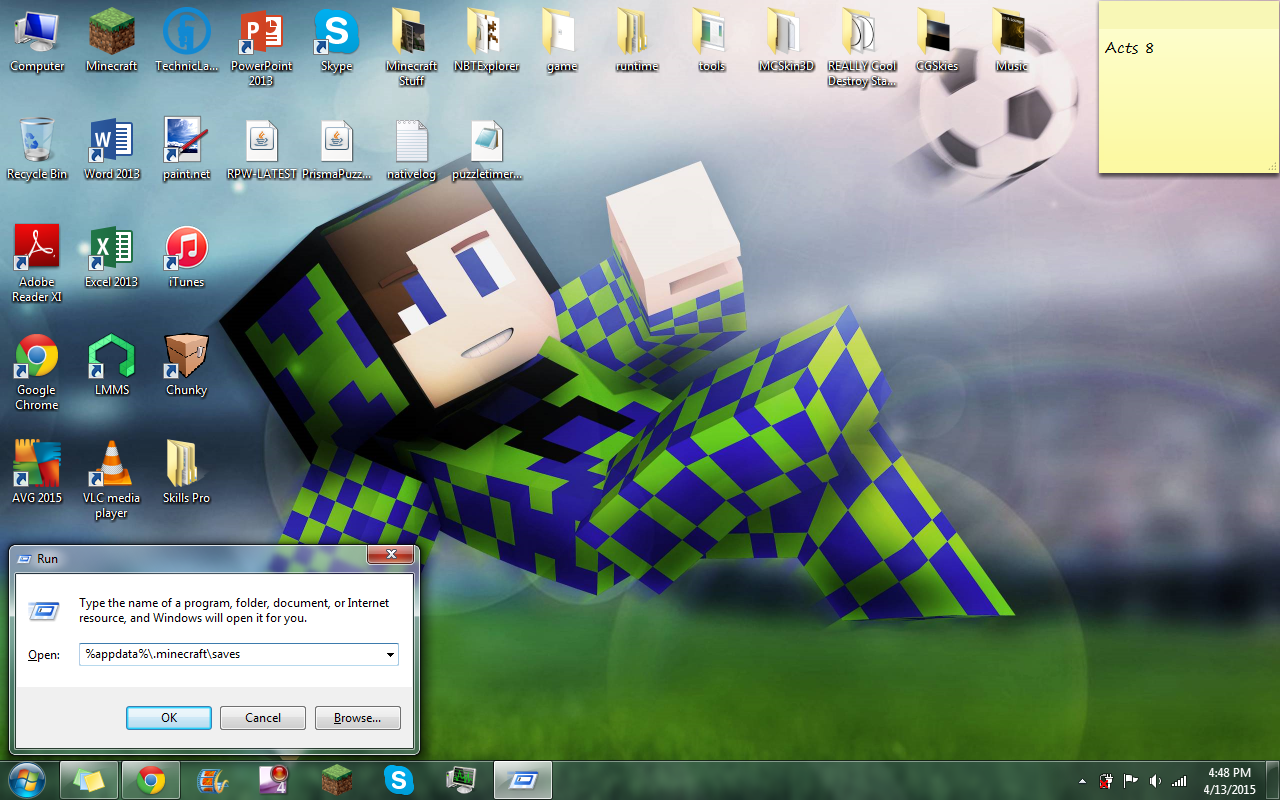1280x800 pixels.
Task: Select the VLC media player shortcut
Action: coord(112,479)
